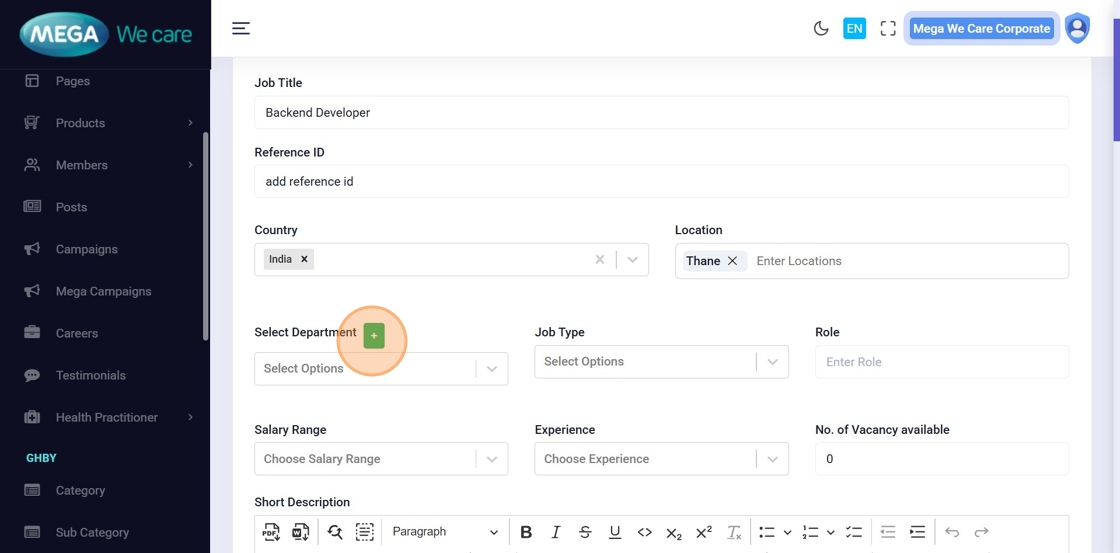Viewport: 1120px width, 553px height.
Task: Insert inline code formatting icon
Action: [x=644, y=532]
